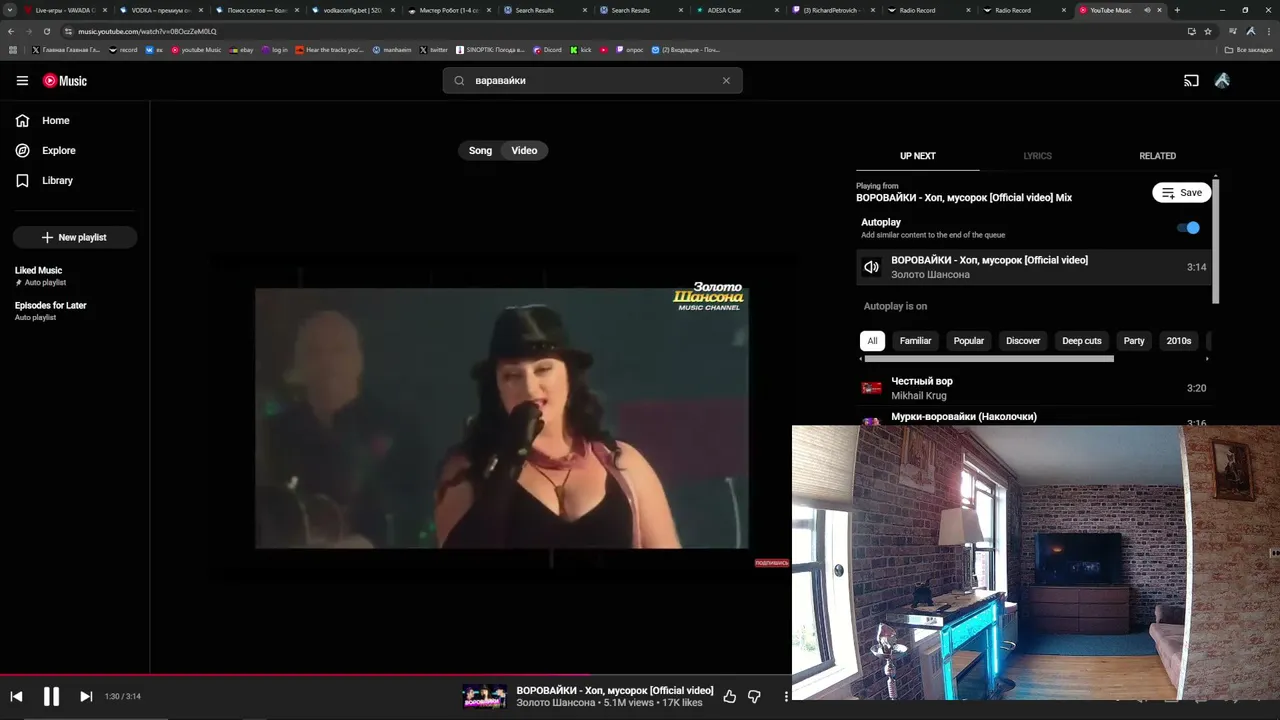The image size is (1280, 720).
Task: Select the Discover filter chip
Action: (x=1023, y=341)
